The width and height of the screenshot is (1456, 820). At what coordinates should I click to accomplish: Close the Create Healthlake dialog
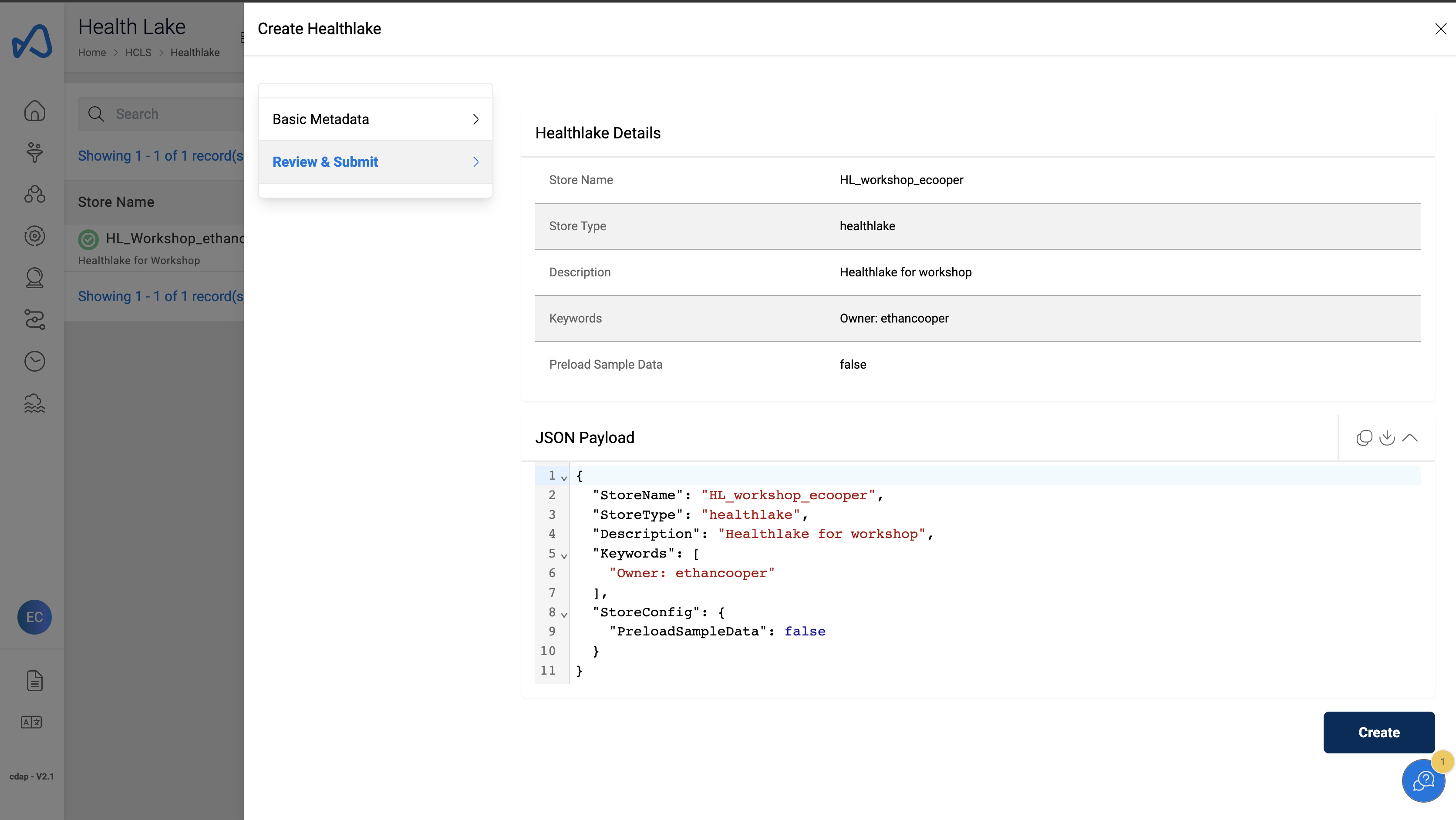1441,29
